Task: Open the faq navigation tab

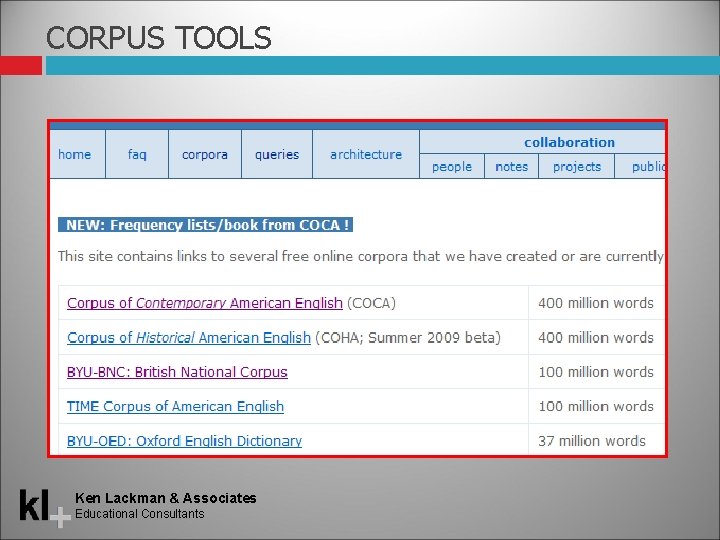Action: pos(137,154)
